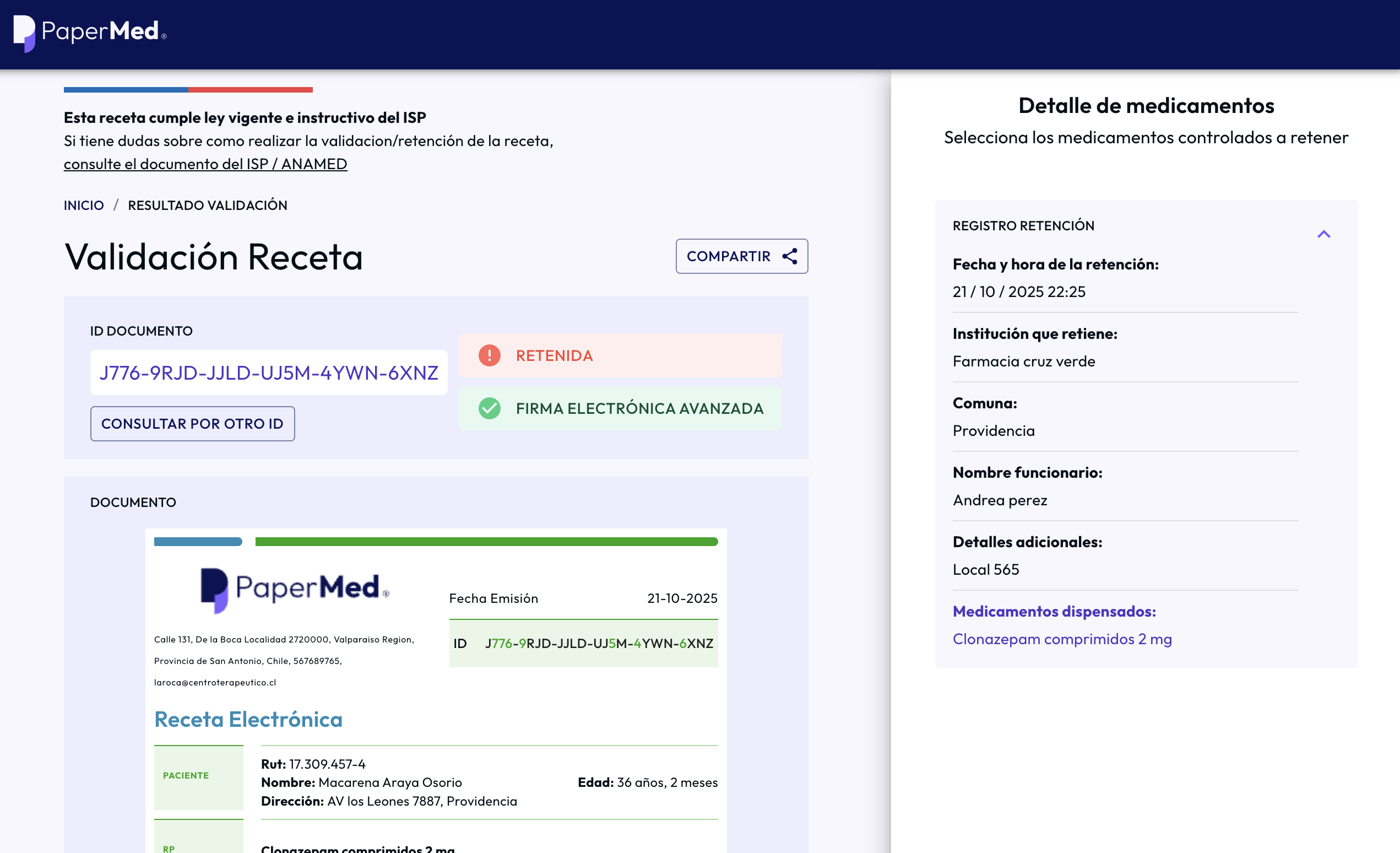Click the PaperMed logo in header
Screen dimensions: 1400x853
[x=90, y=33]
